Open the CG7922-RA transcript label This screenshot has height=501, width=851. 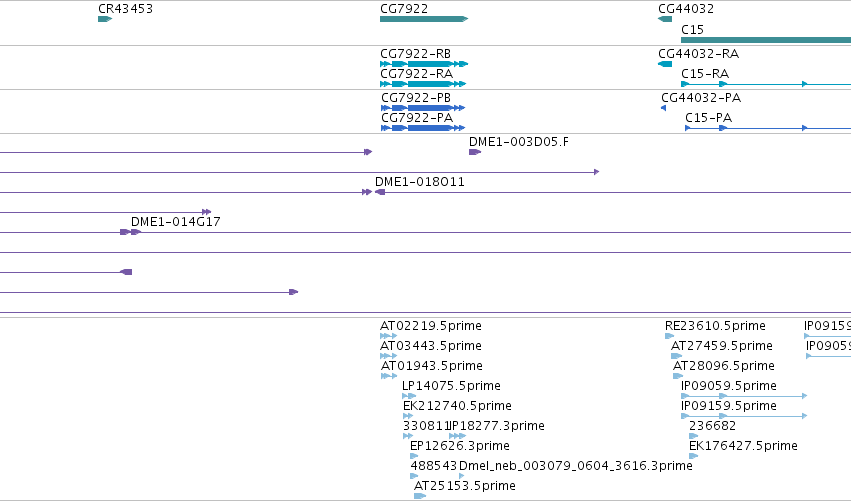pyautogui.click(x=416, y=74)
